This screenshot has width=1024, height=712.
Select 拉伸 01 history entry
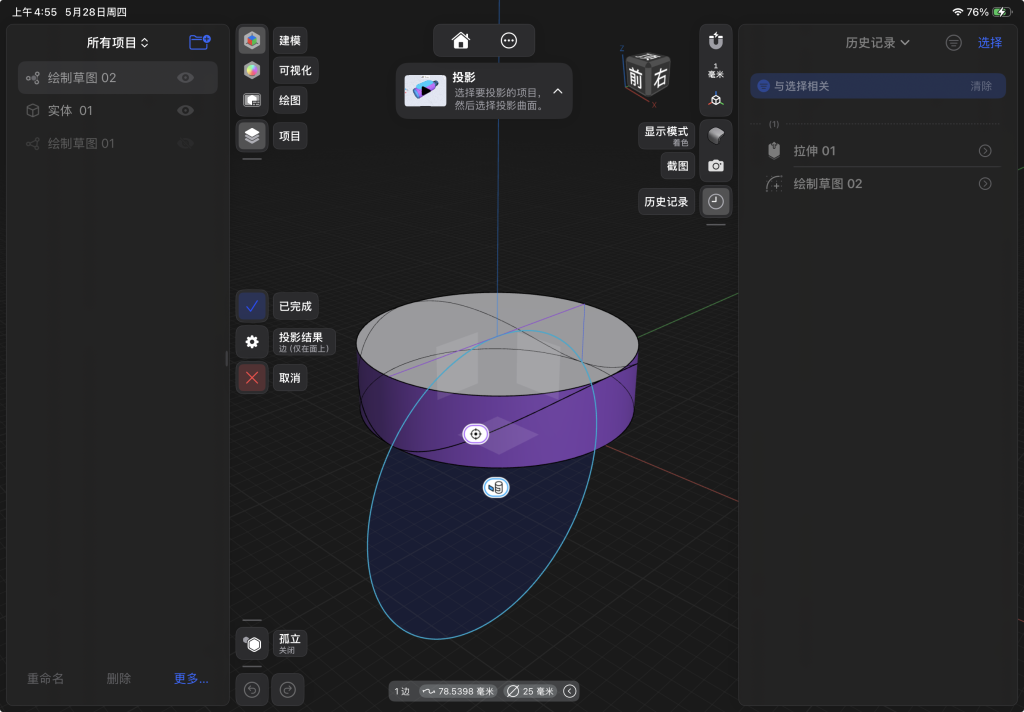point(878,151)
